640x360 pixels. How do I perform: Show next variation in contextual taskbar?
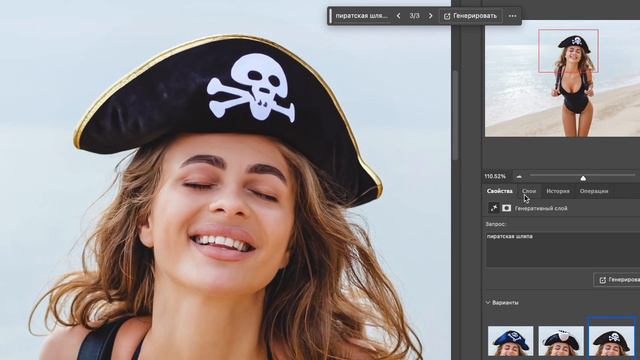430,16
